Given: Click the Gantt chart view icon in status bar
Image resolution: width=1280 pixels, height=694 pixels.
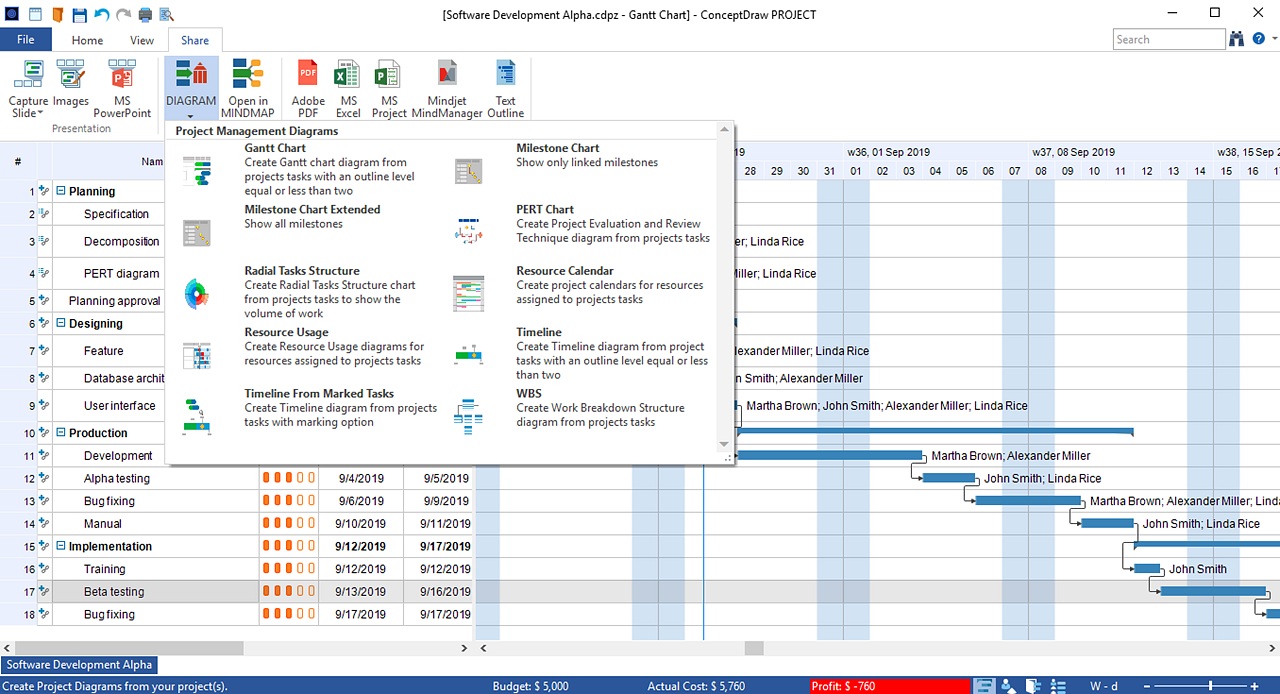Looking at the screenshot, I should click(x=984, y=686).
